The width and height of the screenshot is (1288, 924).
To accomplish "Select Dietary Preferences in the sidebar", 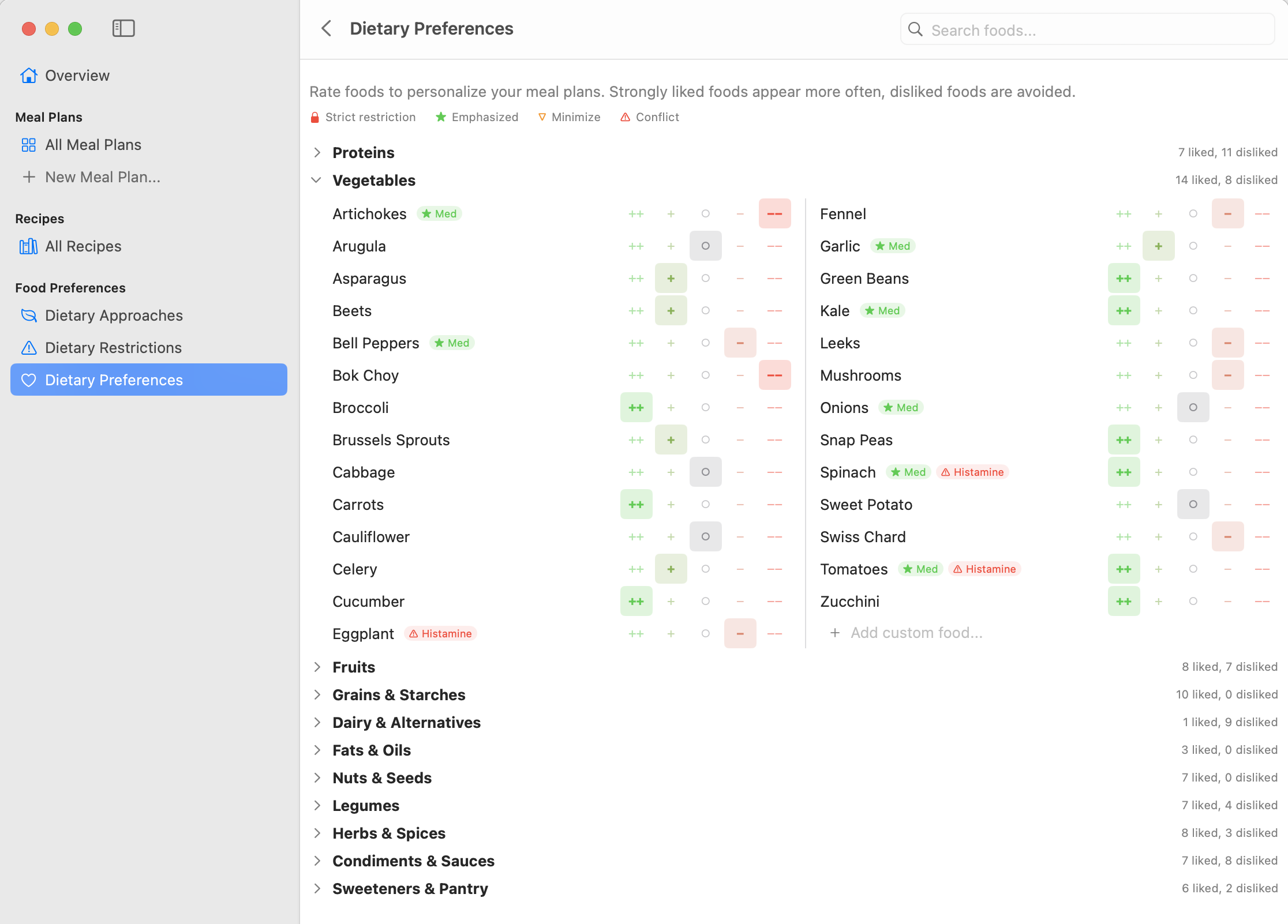I will coord(114,380).
